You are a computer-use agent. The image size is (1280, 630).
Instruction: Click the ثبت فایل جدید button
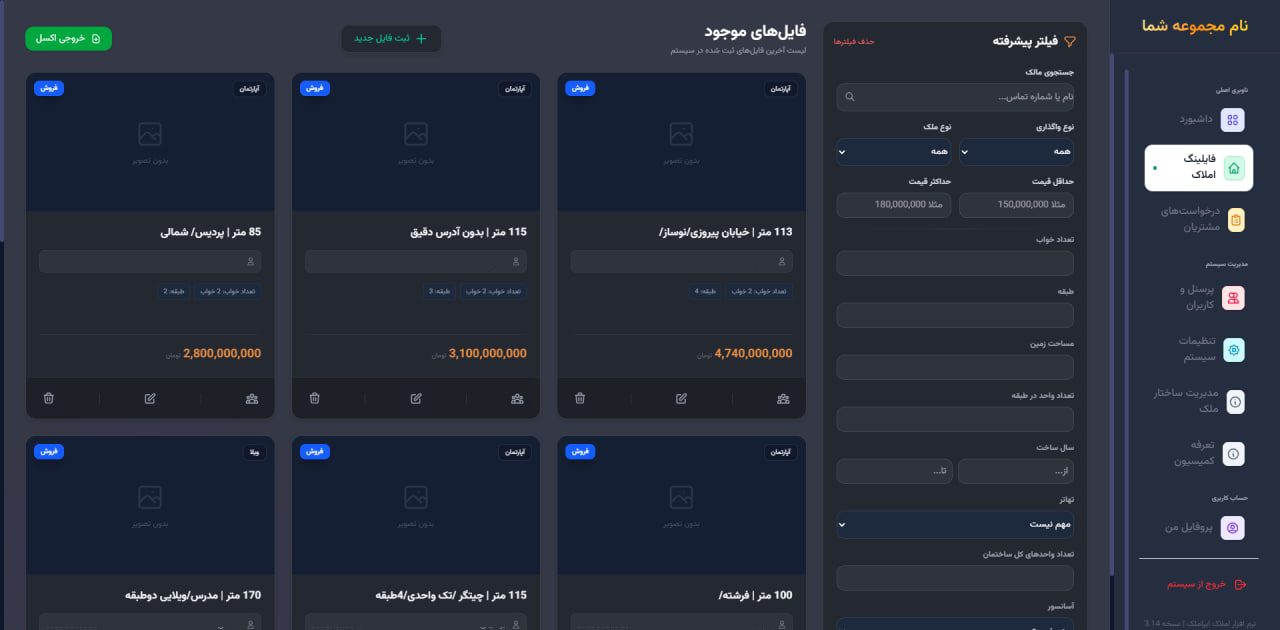click(391, 38)
